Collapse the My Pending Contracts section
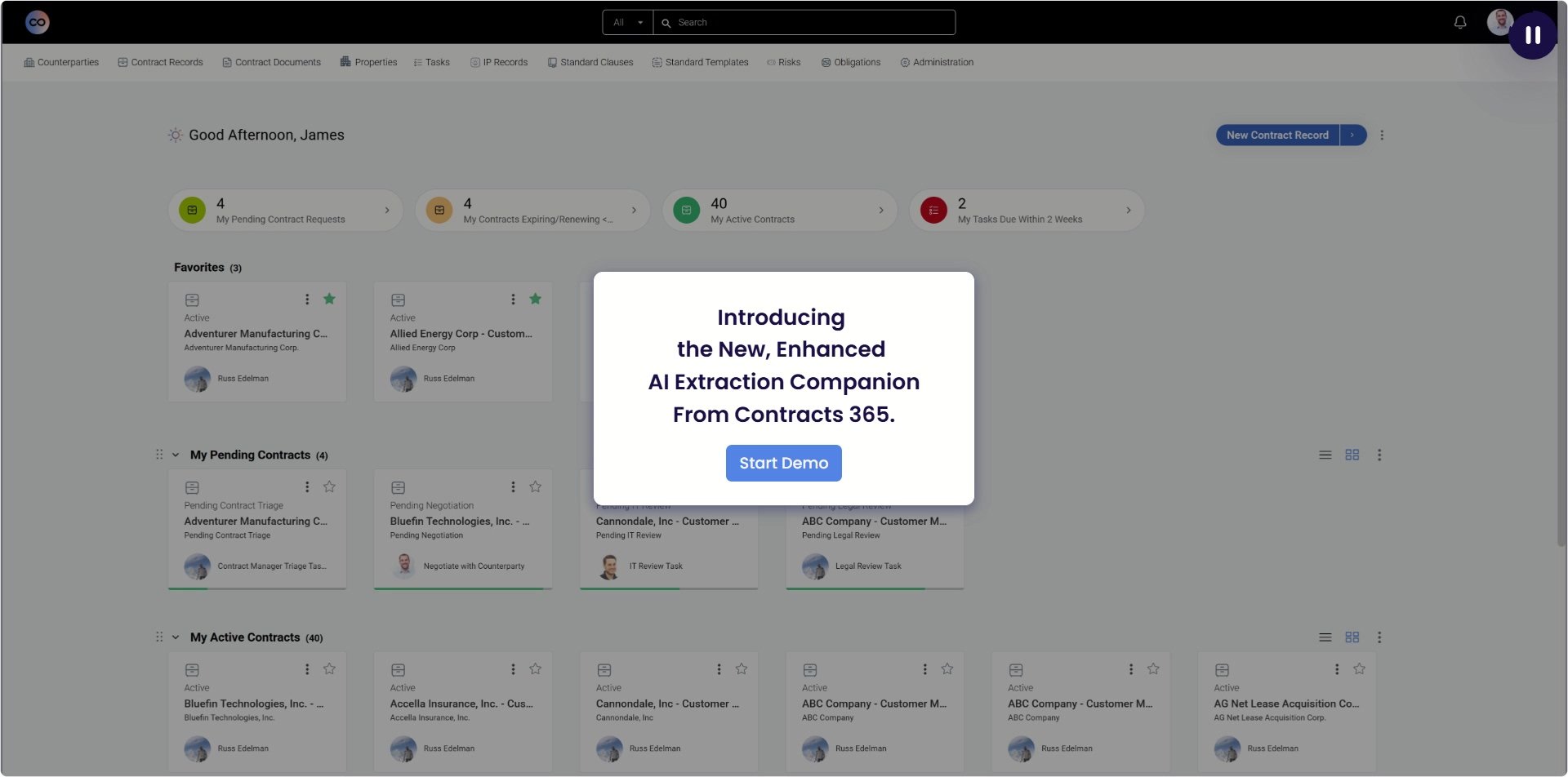 coord(176,455)
